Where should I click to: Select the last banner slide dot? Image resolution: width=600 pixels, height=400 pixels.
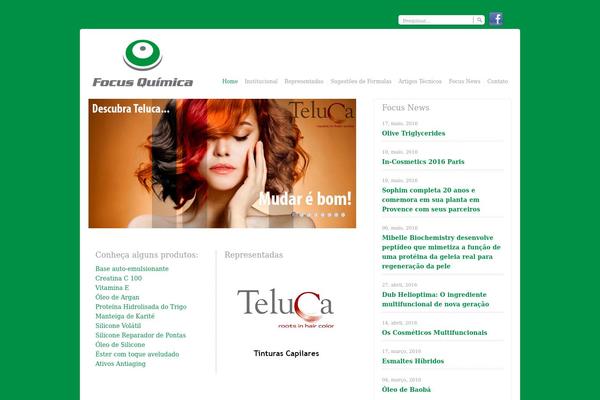tap(343, 215)
